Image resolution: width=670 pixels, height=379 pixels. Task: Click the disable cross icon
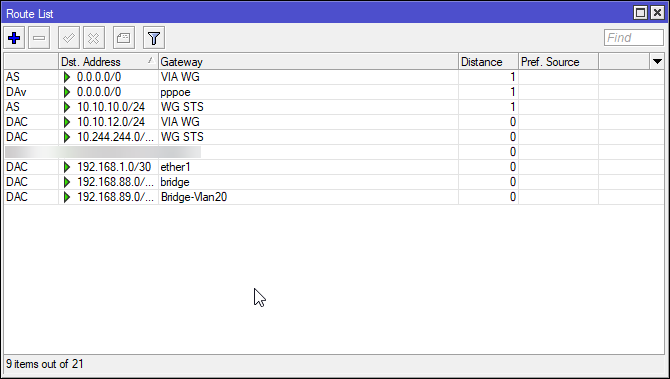click(94, 38)
